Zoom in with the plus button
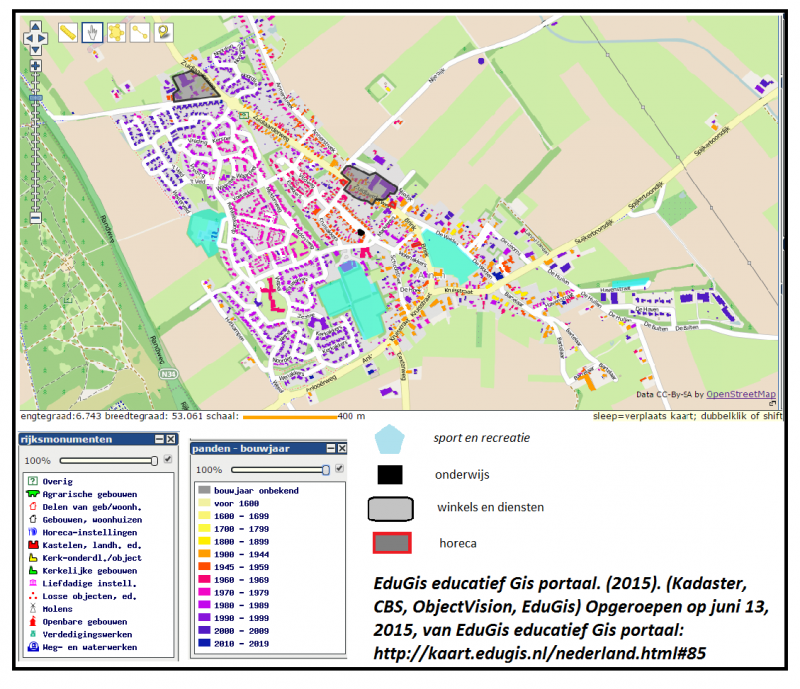800x689 pixels. (x=35, y=65)
